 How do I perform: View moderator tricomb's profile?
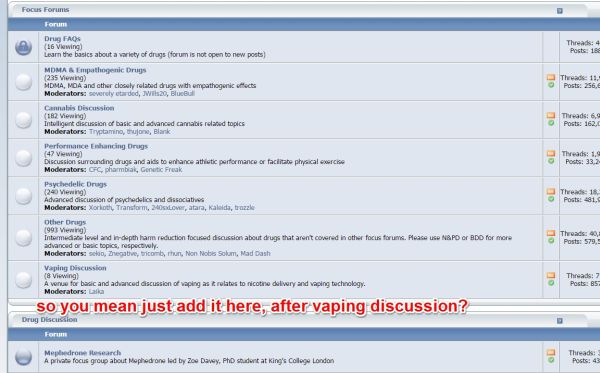pyautogui.click(x=152, y=254)
